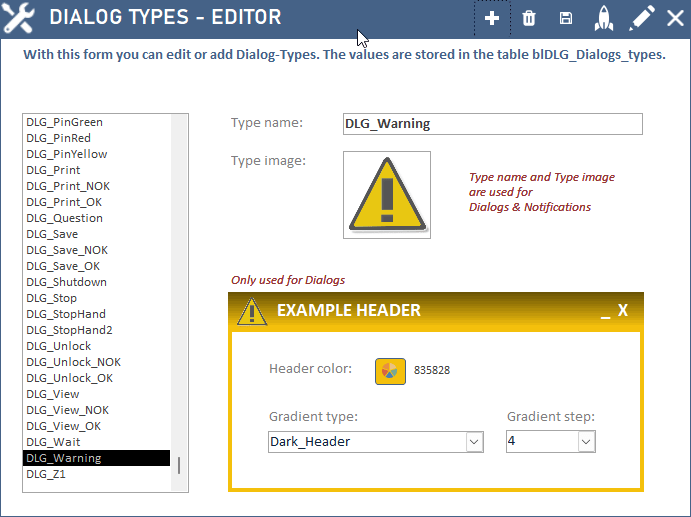This screenshot has width=691, height=517.
Task: Expand the Gradient step dropdown
Action: coord(586,441)
